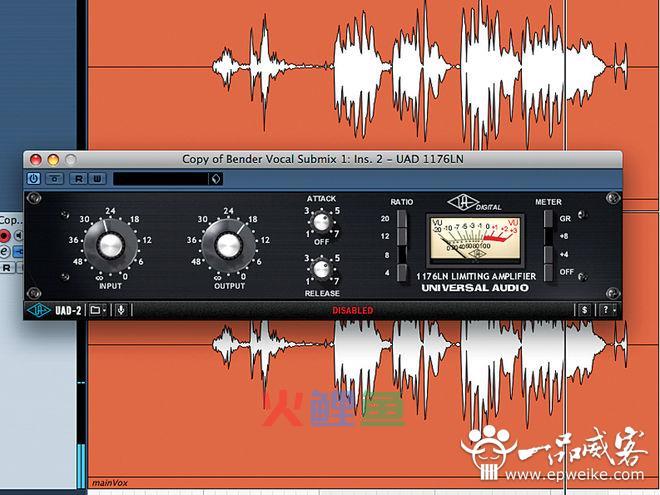Click the settings button beside the power icon
Screen dimensions: 660x495
point(54,179)
